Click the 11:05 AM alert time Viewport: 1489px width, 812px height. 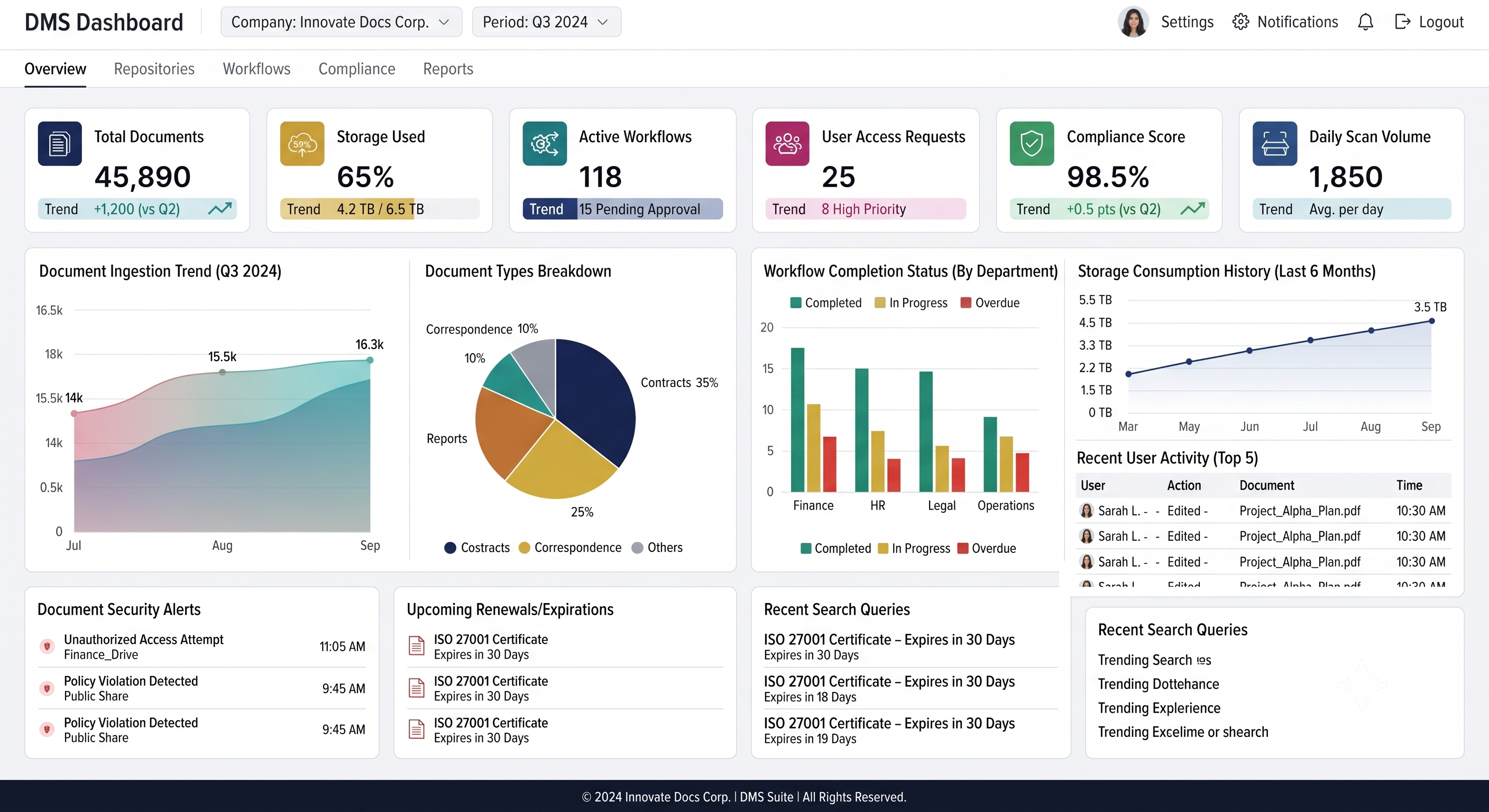342,647
